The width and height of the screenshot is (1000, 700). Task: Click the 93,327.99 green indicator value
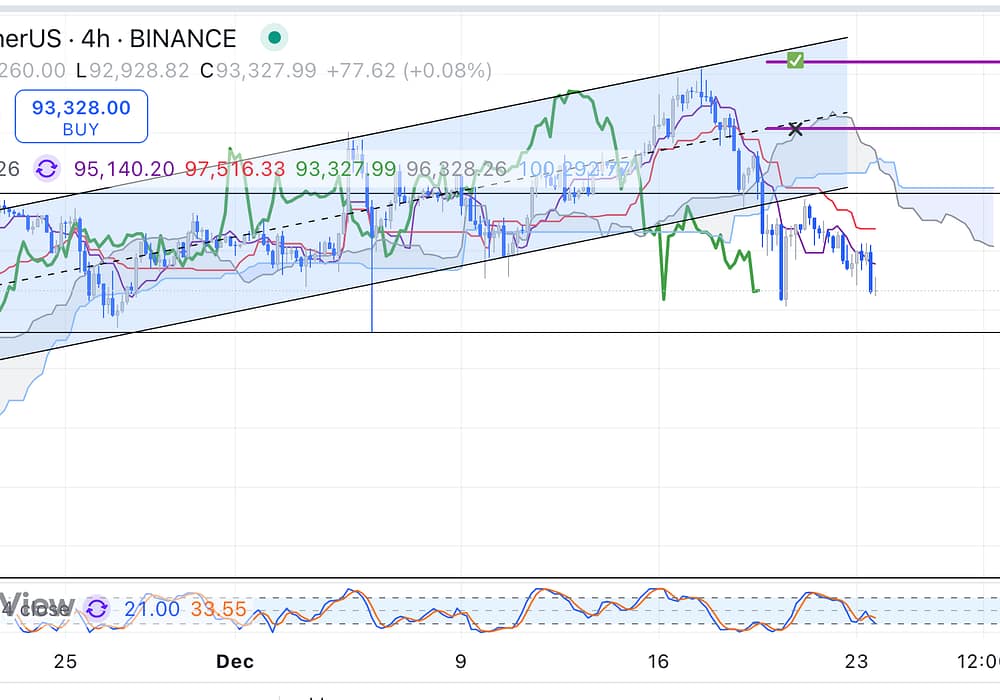(345, 169)
